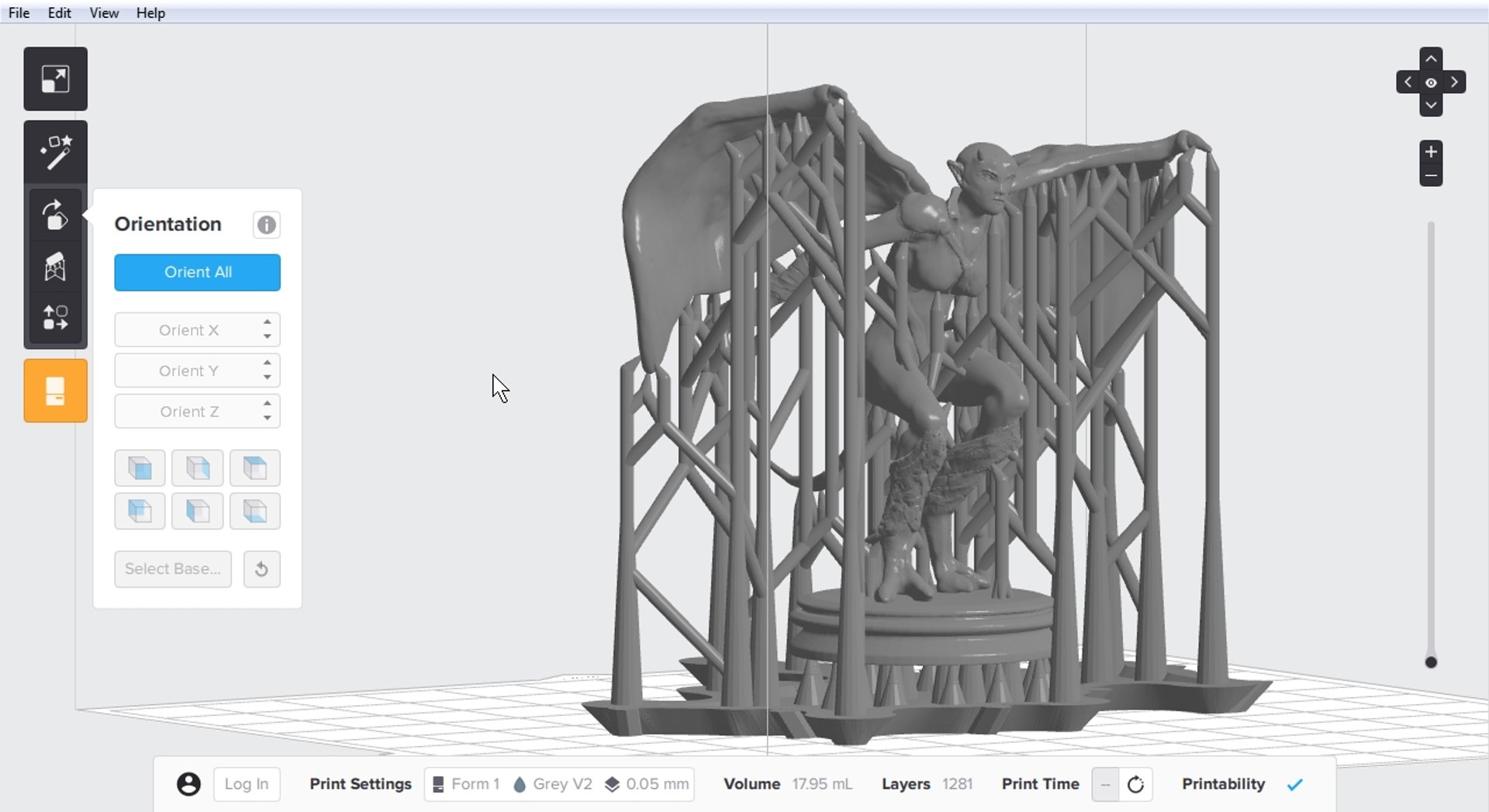
Task: Open the File menu
Action: click(x=19, y=13)
